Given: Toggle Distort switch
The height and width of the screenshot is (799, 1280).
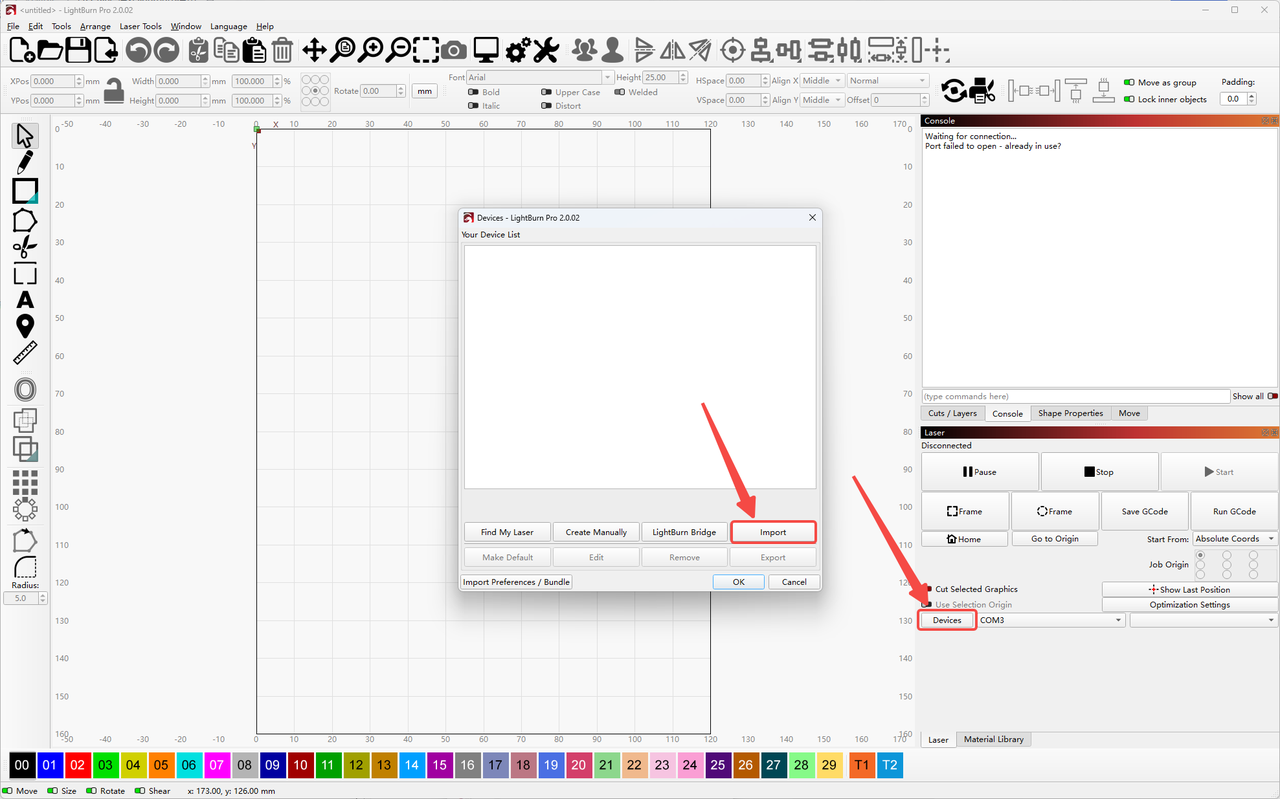Looking at the screenshot, I should click(x=546, y=106).
